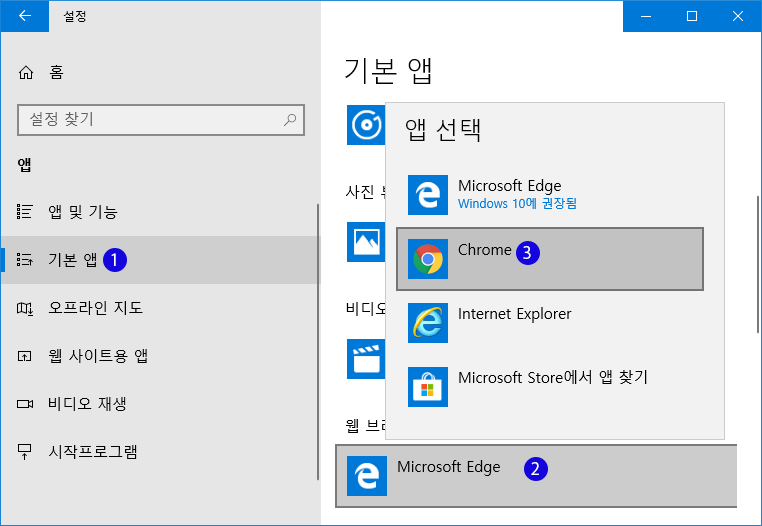Screen dimensions: 762x526
Task: Open 시작프로그램 settings
Action: (x=159, y=452)
